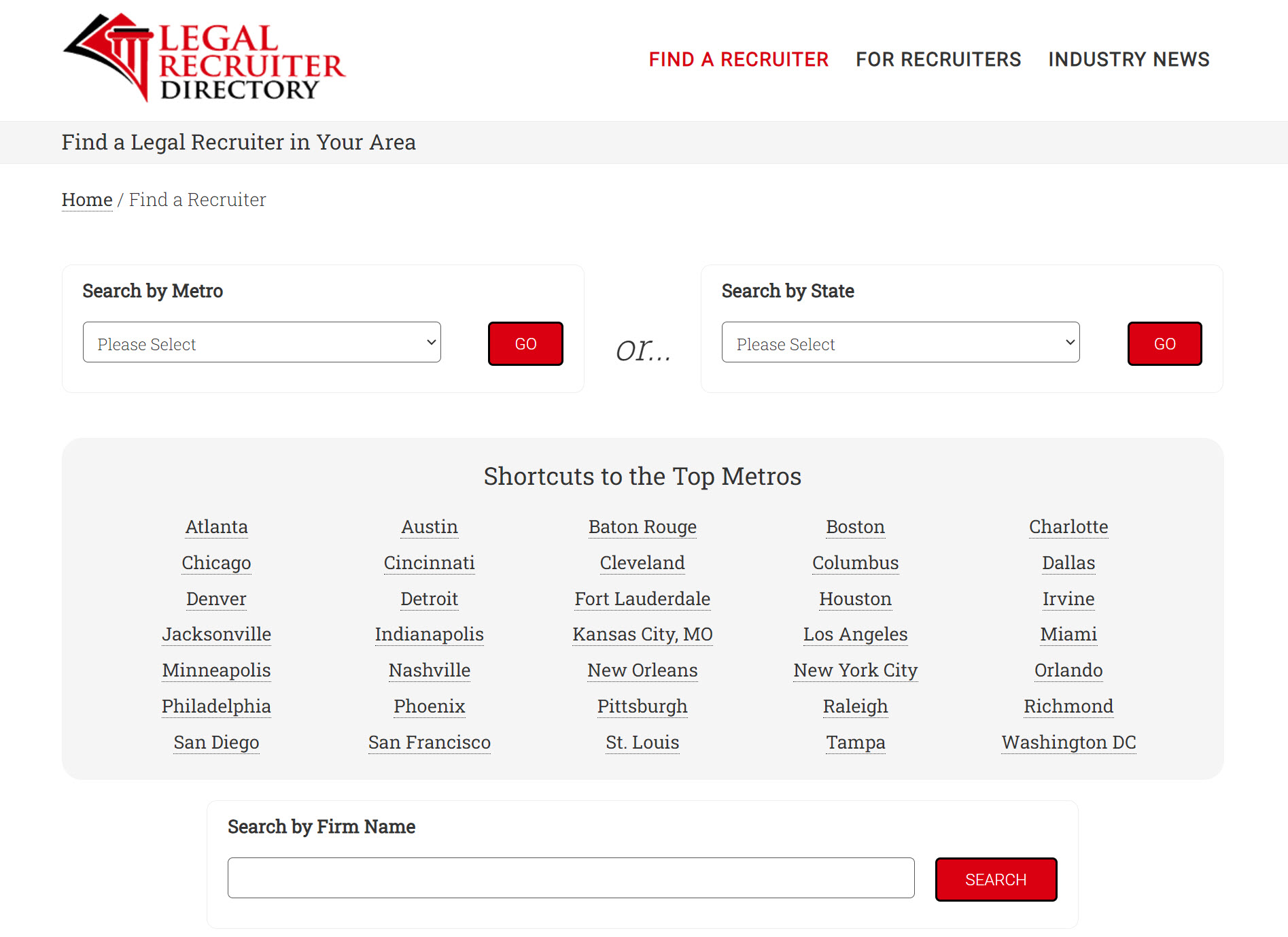Click the Home breadcrumb link

pyautogui.click(x=86, y=199)
